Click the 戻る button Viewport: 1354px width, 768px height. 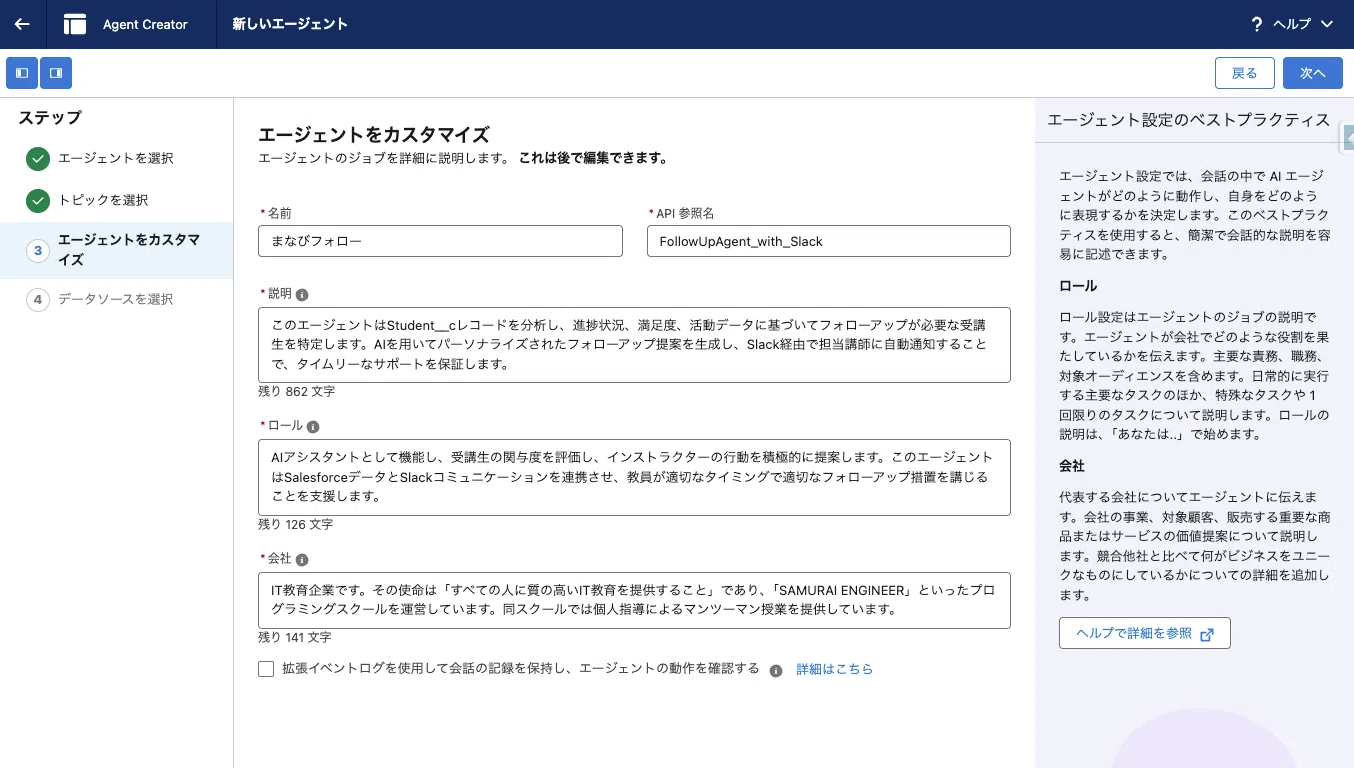pyautogui.click(x=1244, y=73)
